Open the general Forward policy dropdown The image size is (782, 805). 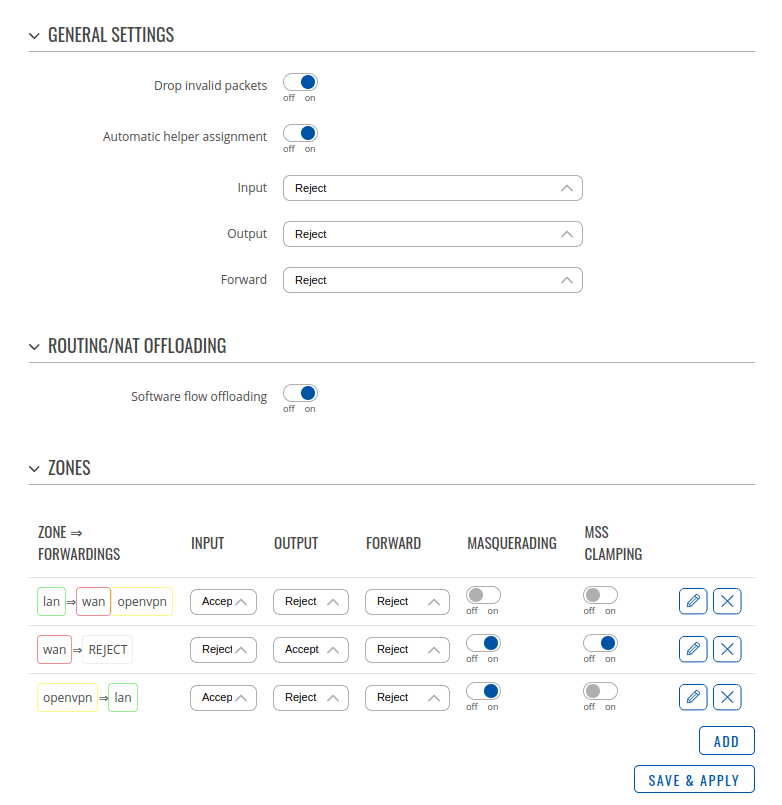click(x=433, y=280)
